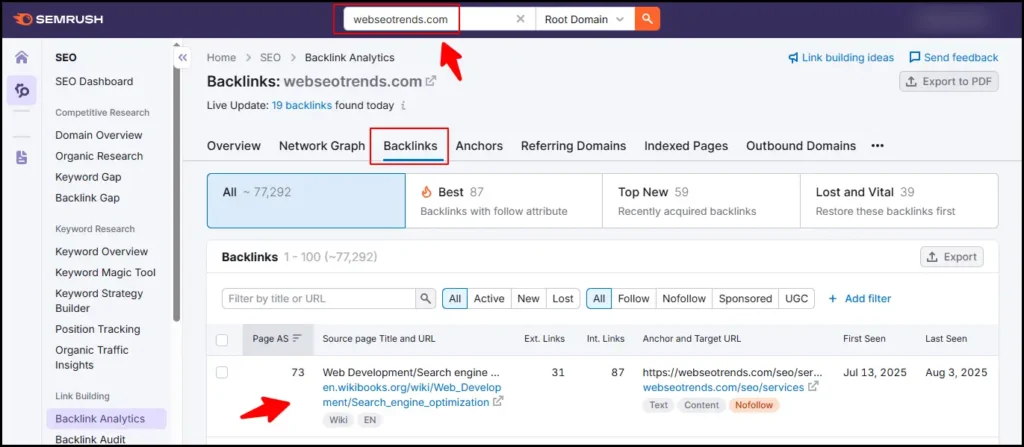Switch to the Anchors tab
1024x447 pixels.
point(479,146)
